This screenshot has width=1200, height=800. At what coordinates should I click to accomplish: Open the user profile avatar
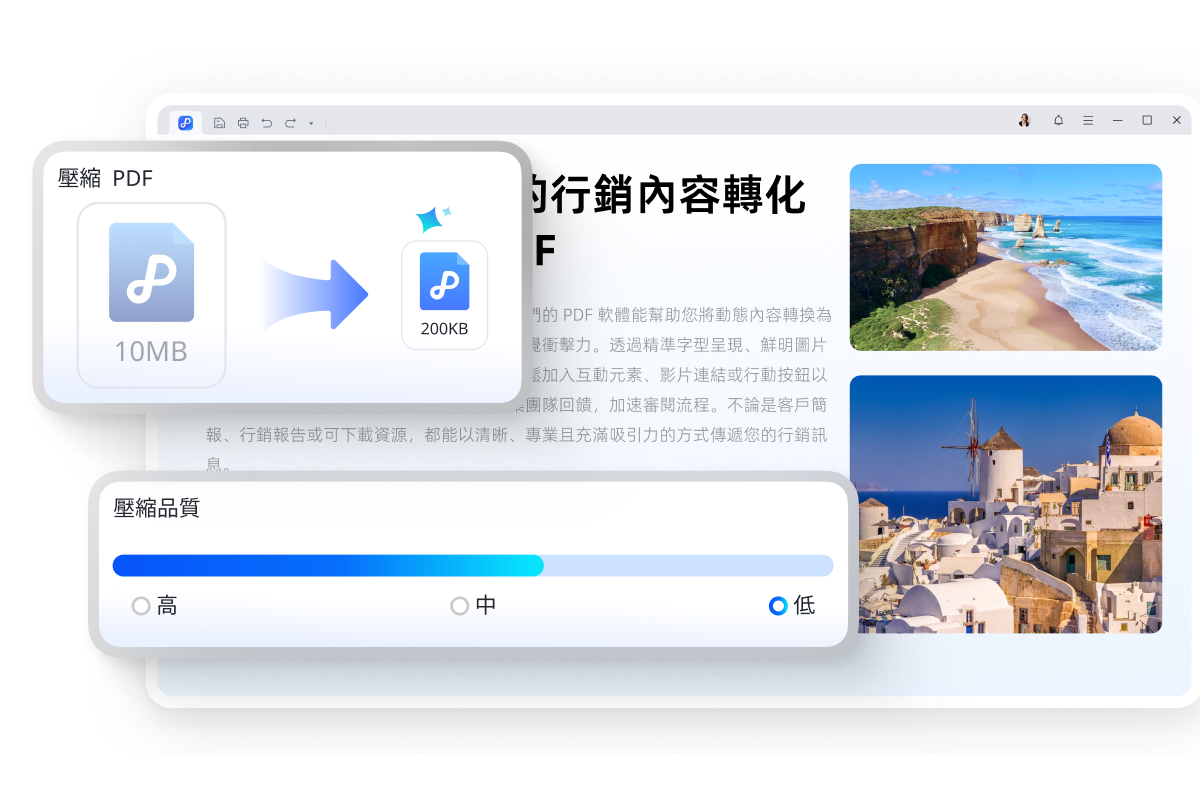pyautogui.click(x=1024, y=120)
